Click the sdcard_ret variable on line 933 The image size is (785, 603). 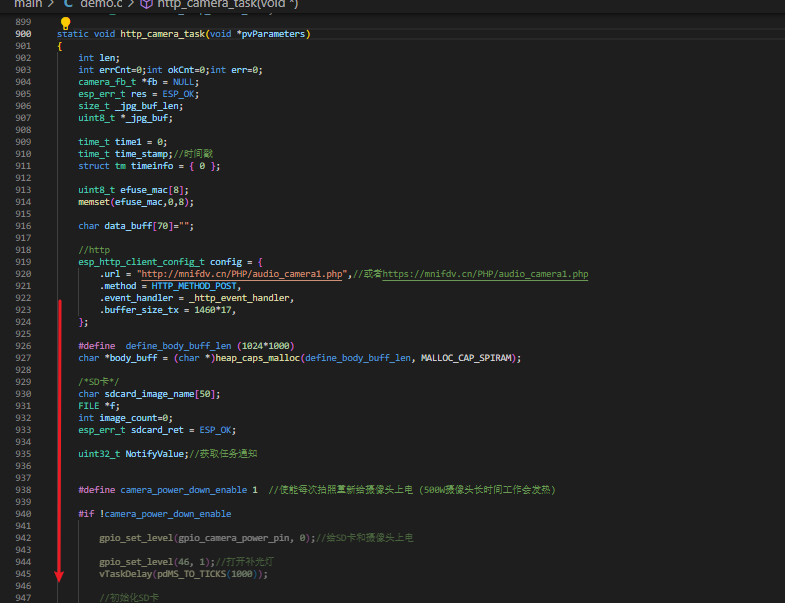pyautogui.click(x=157, y=430)
